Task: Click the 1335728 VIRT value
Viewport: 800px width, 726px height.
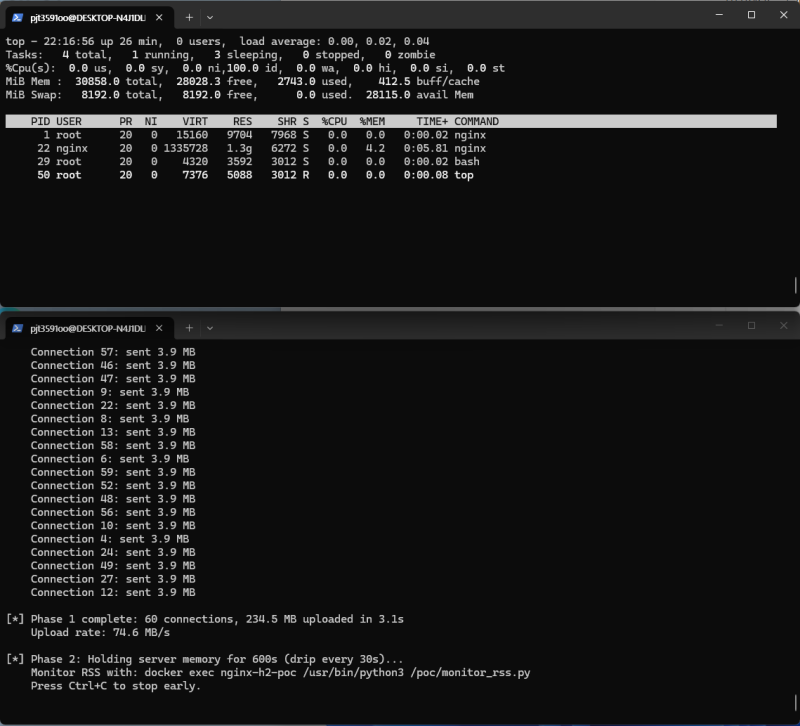Action: coord(186,148)
